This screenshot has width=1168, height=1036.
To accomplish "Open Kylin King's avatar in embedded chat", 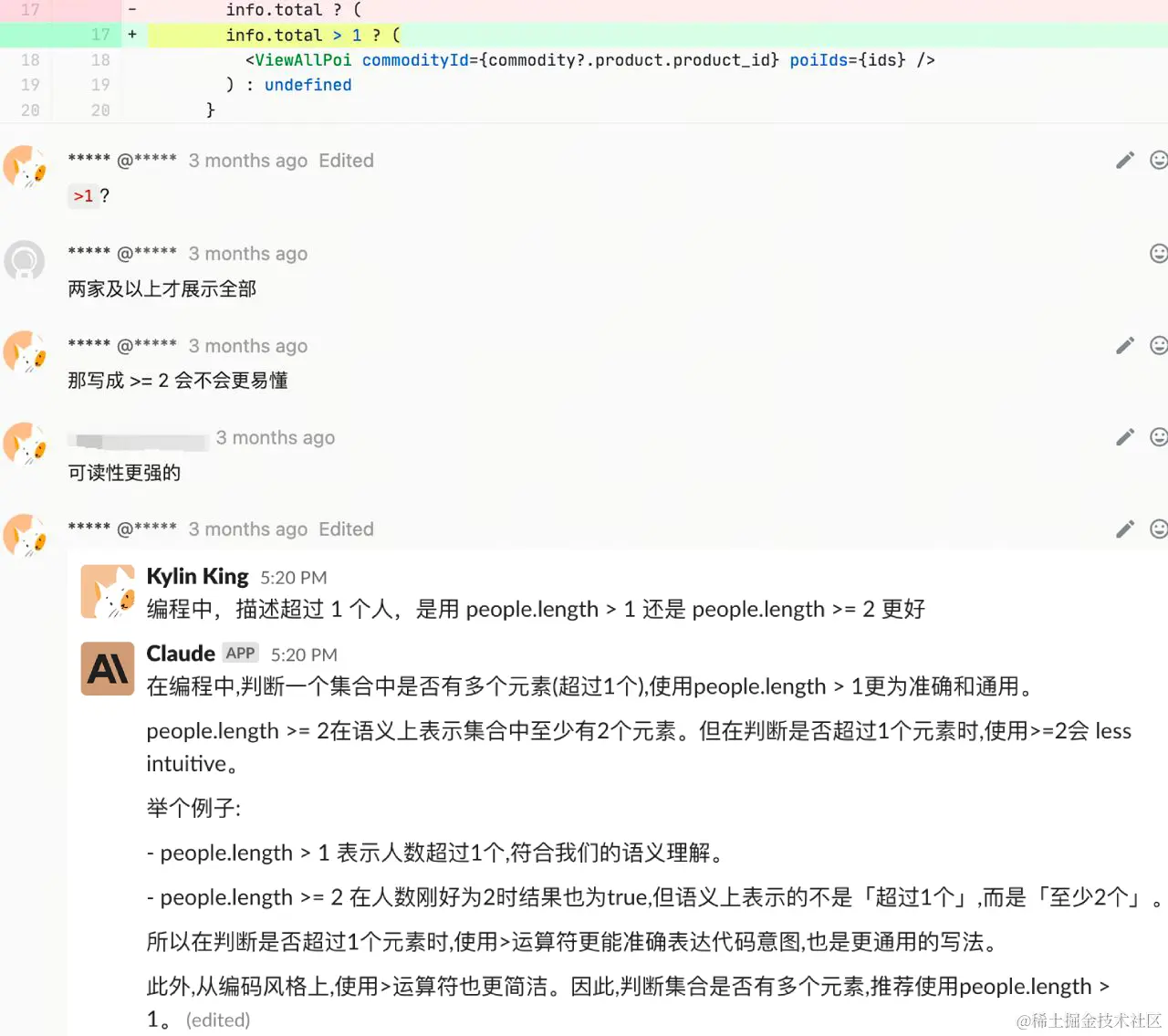I will click(108, 591).
